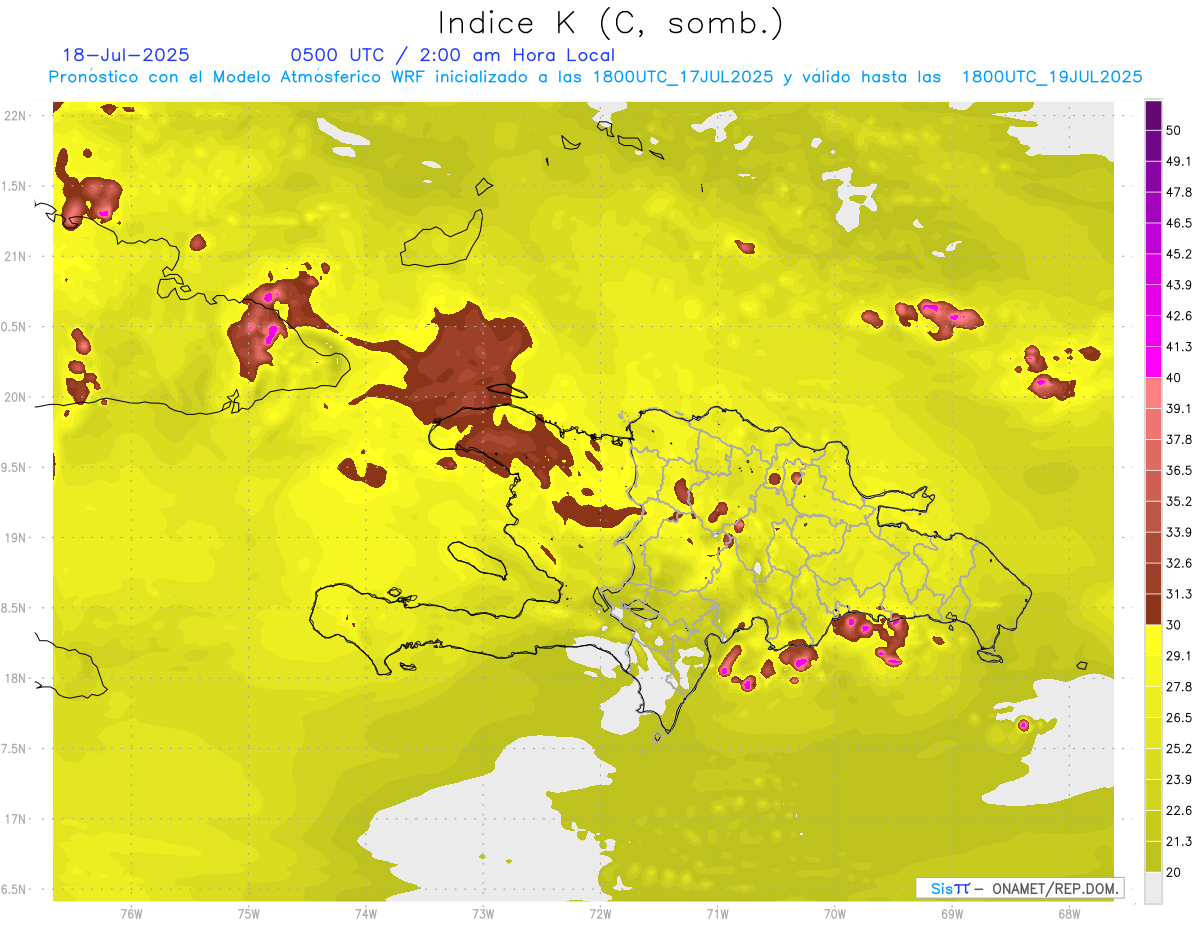The image size is (1200, 927).
Task: Click the '0500 UTC / 2:00 am Hora Local' text
Action: point(452,55)
